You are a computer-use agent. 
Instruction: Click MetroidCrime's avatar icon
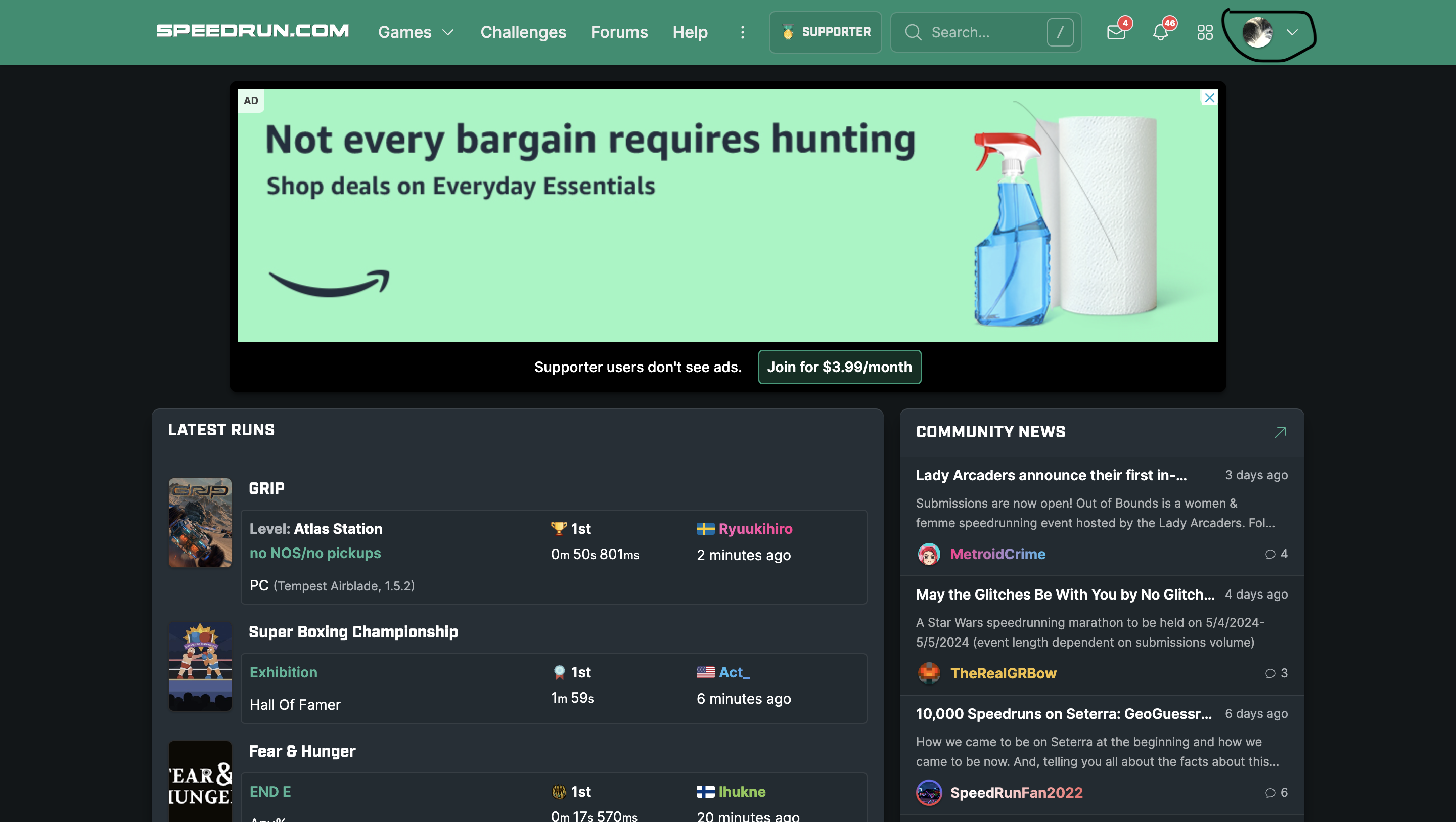pos(929,554)
